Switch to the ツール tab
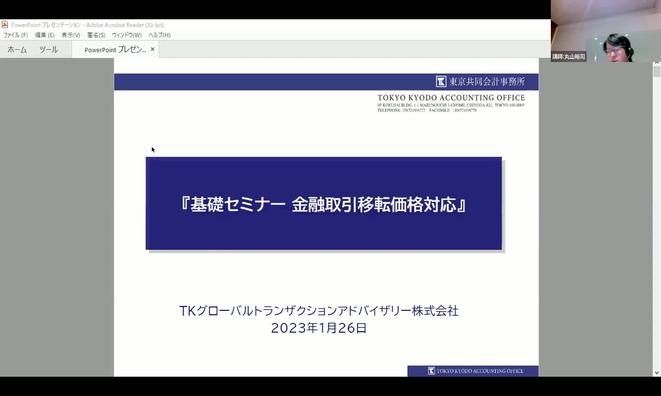This screenshot has height=396, width=661. coord(48,50)
